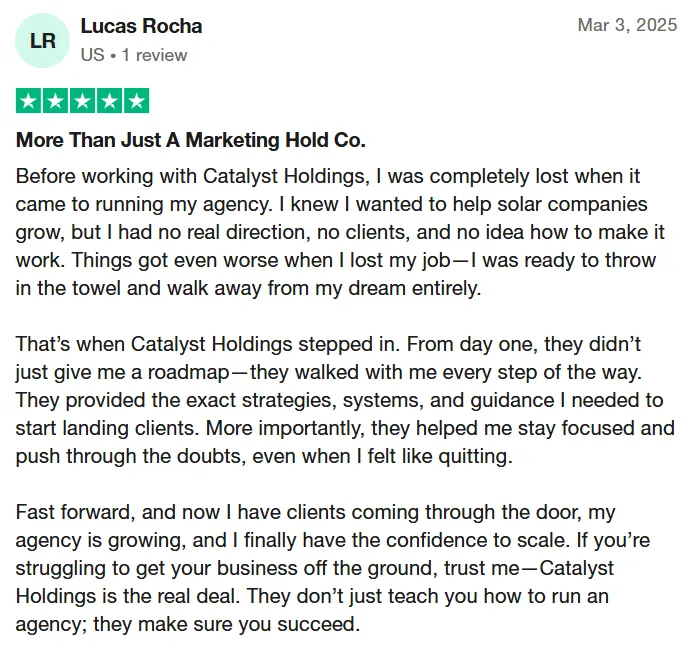The image size is (697, 655).
Task: Click the paragraph starting 'Fast forward'
Action: click(x=333, y=568)
